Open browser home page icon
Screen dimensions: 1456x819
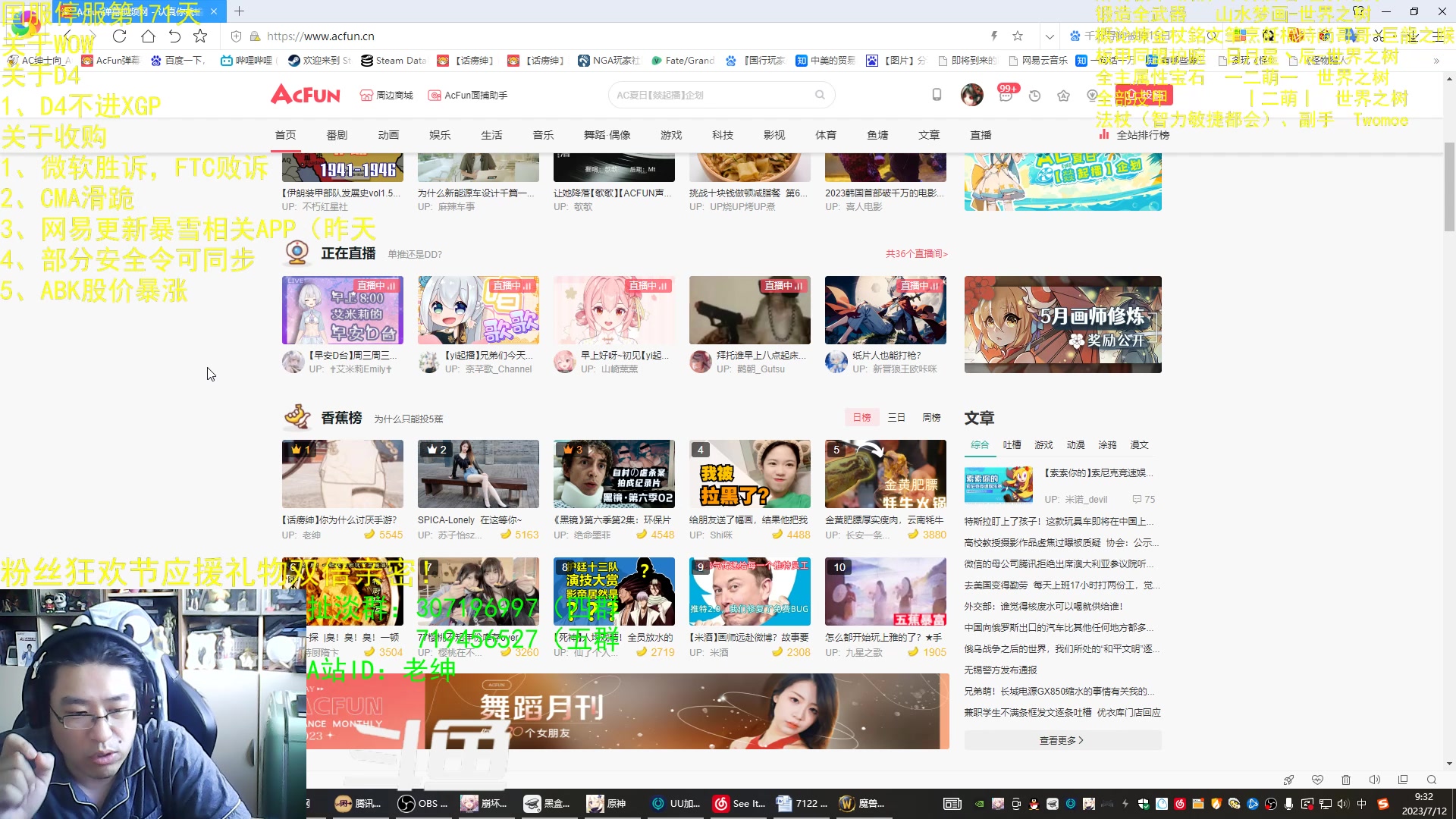point(148,36)
